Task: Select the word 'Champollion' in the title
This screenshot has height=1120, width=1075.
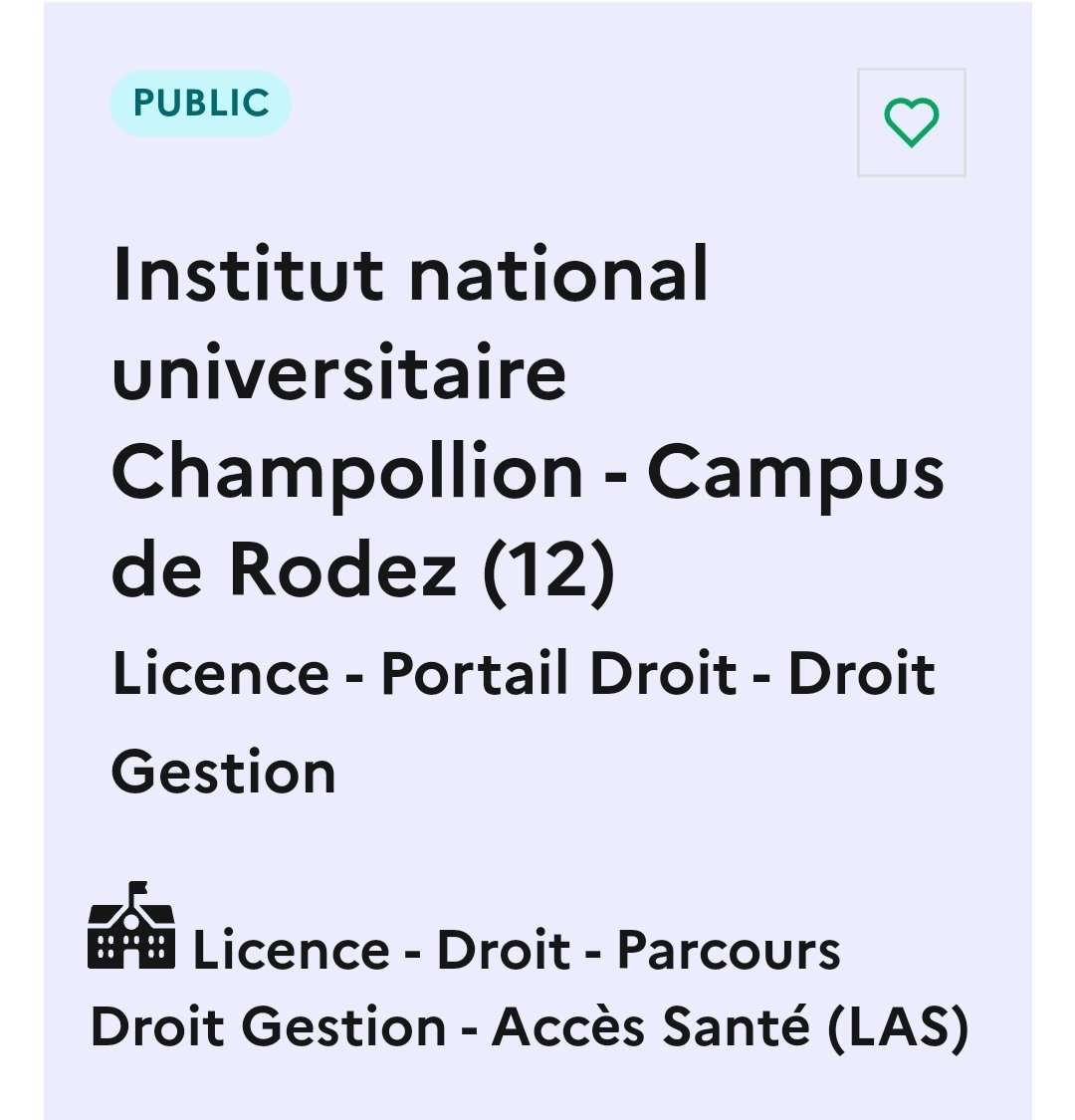Action: [x=347, y=474]
